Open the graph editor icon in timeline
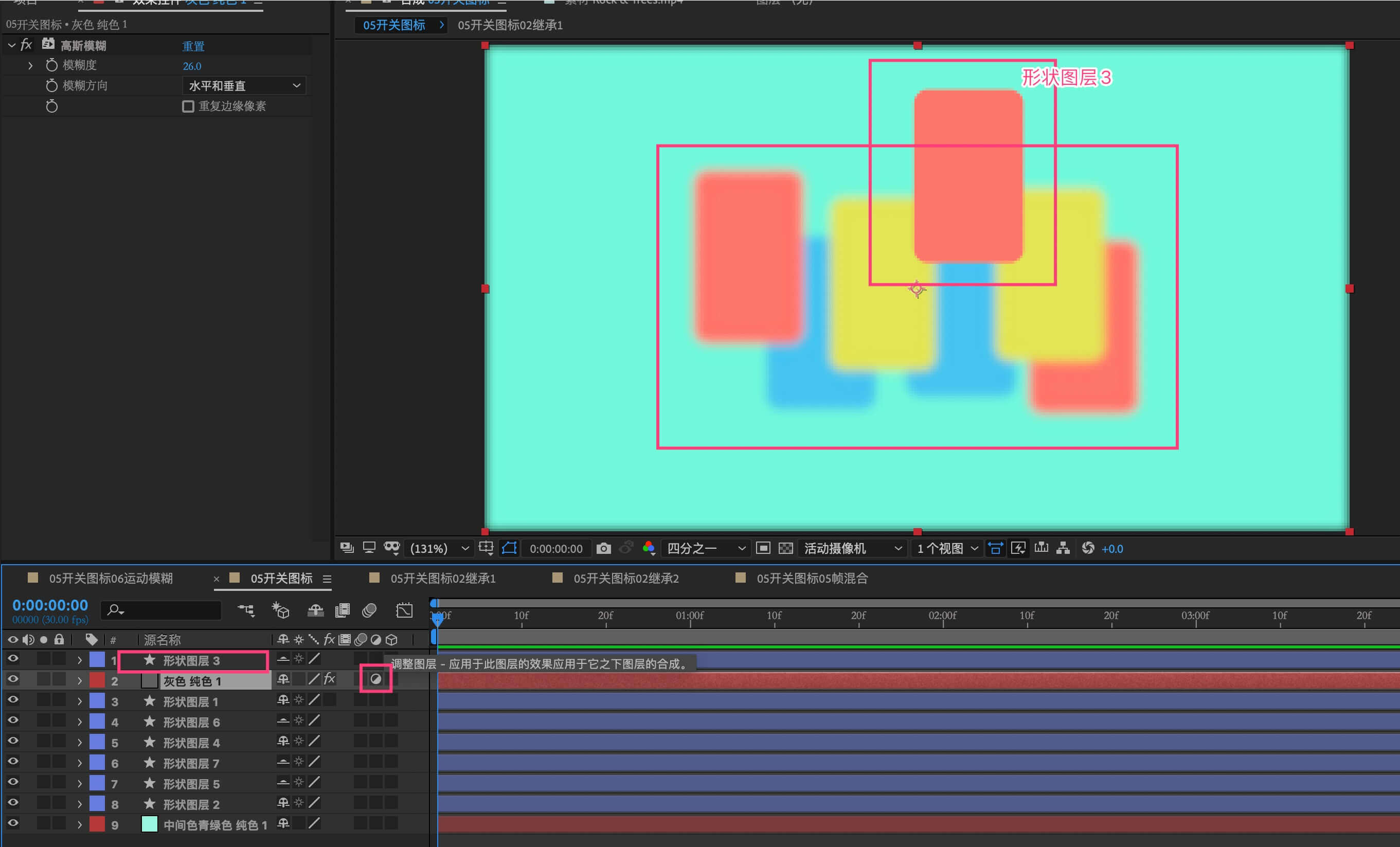Image resolution: width=1400 pixels, height=847 pixels. coord(404,610)
